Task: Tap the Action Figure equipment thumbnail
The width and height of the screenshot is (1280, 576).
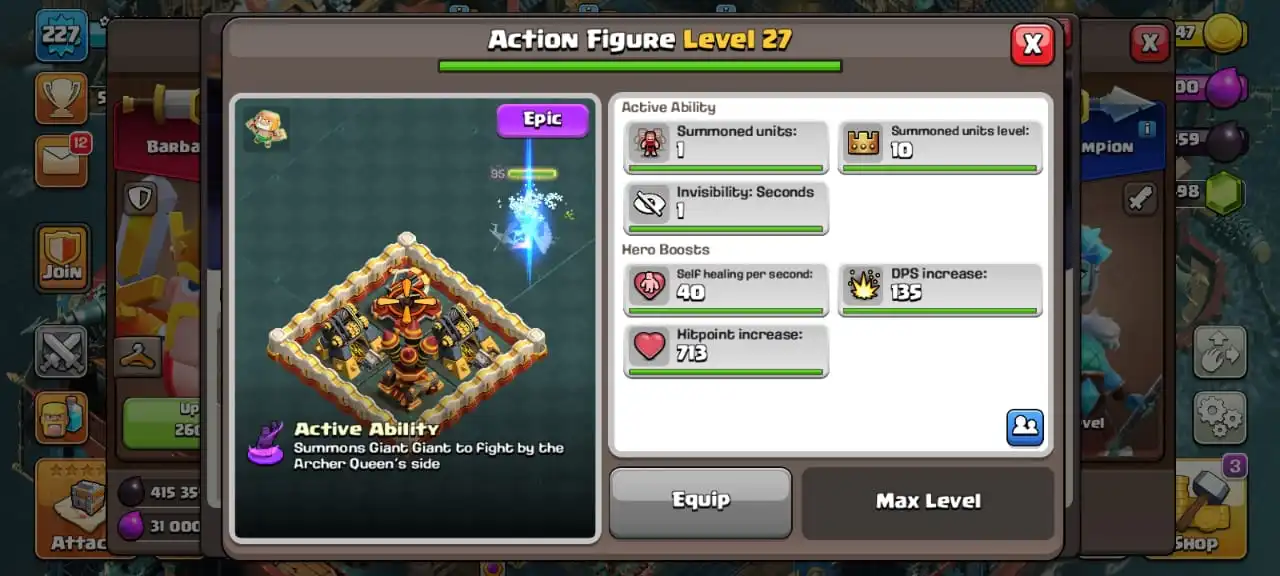Action: tap(266, 129)
